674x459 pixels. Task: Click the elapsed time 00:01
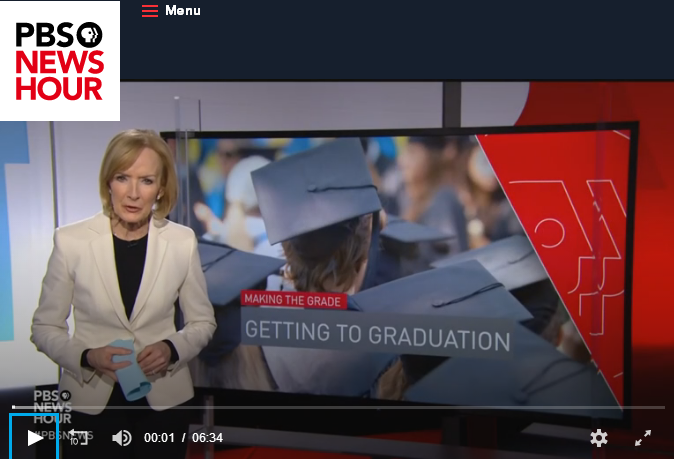[159, 438]
